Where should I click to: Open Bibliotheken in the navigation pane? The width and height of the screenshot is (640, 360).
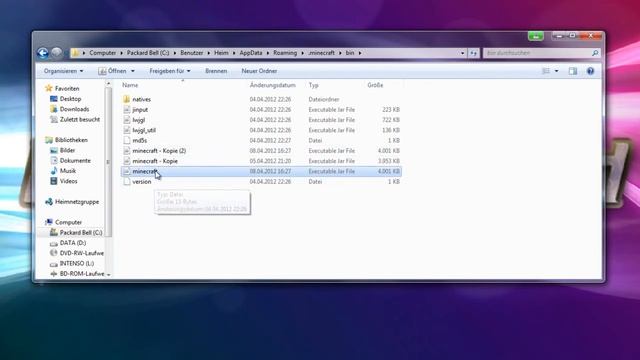71,140
